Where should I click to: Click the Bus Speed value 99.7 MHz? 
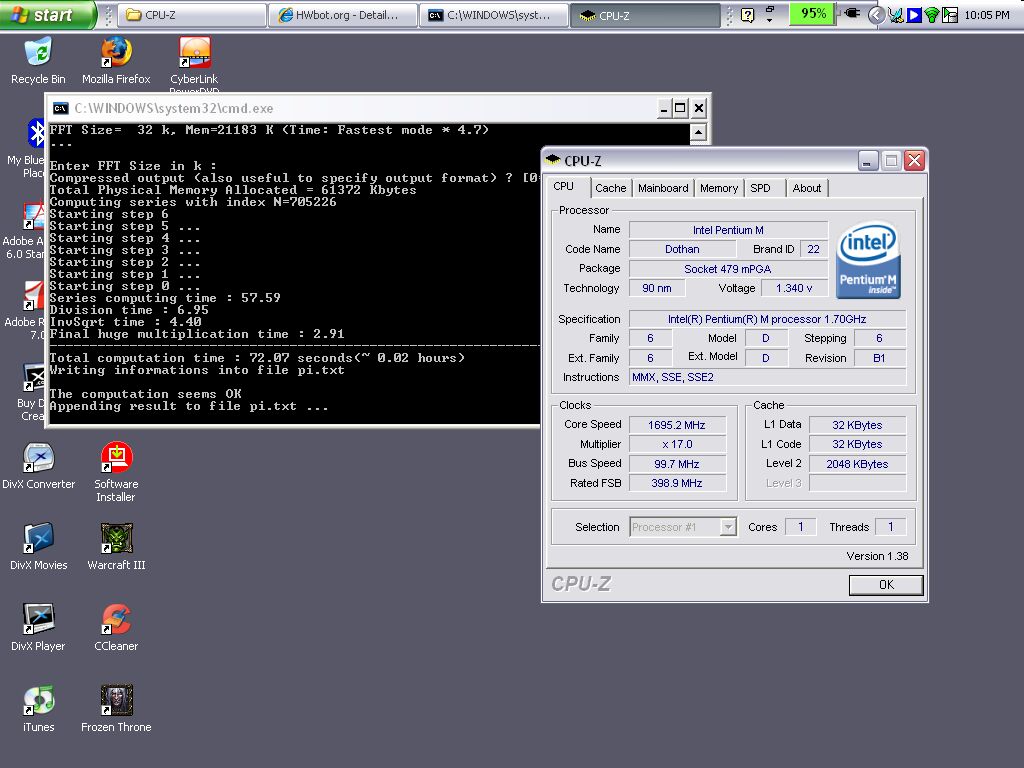pos(677,464)
